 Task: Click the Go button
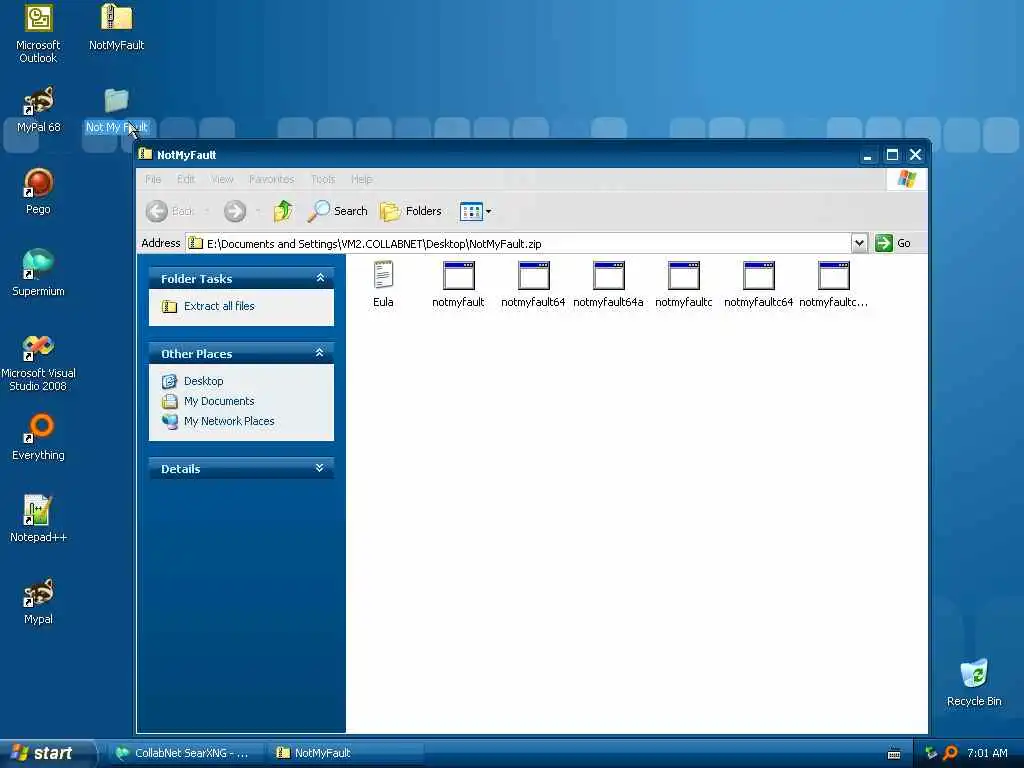click(893, 243)
